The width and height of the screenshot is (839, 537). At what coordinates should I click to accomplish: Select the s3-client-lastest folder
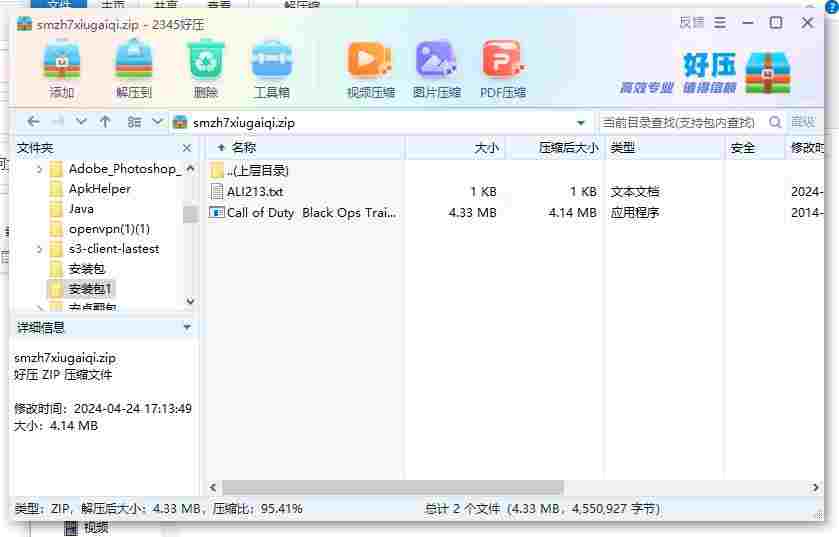point(114,249)
